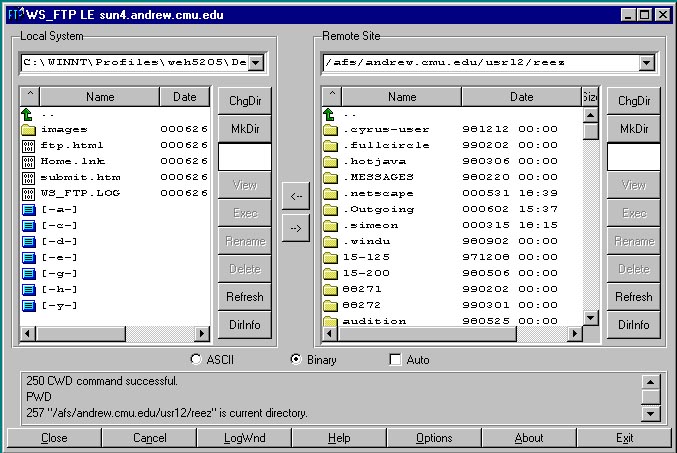This screenshot has height=453, width=677.
Task: Select the 15-125 remote folder icon
Action: coord(330,257)
